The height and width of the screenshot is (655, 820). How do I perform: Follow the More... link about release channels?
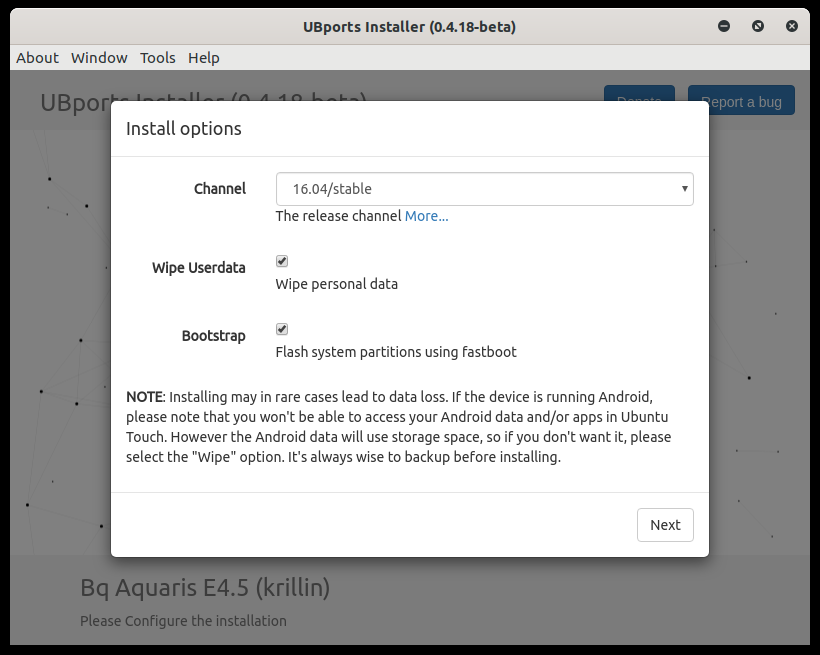426,216
